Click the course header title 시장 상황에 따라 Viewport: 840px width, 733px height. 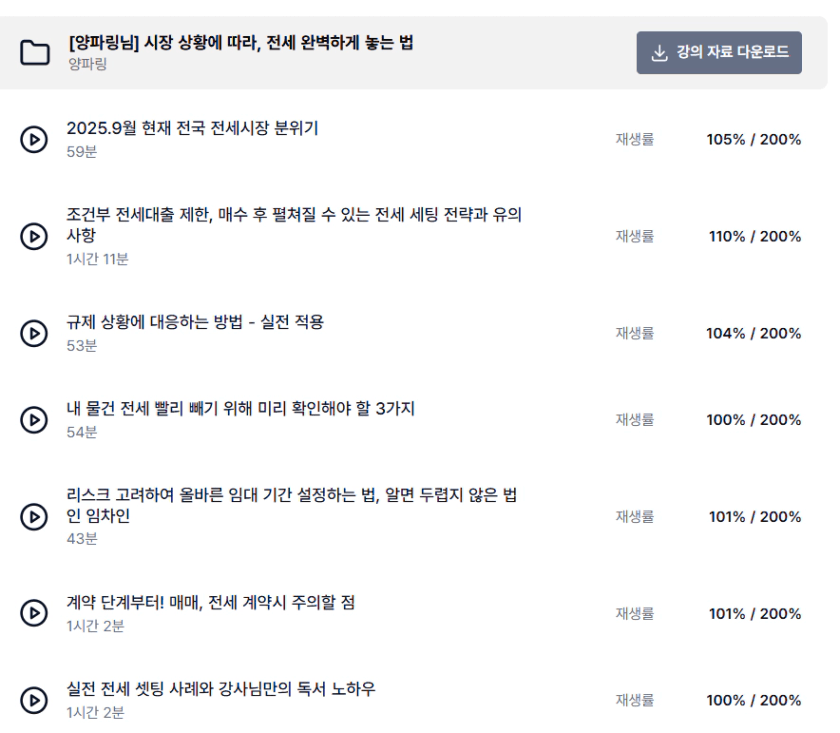click(241, 42)
